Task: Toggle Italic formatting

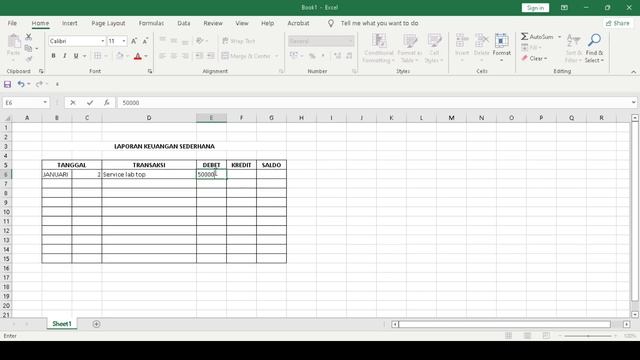Action: [x=64, y=56]
